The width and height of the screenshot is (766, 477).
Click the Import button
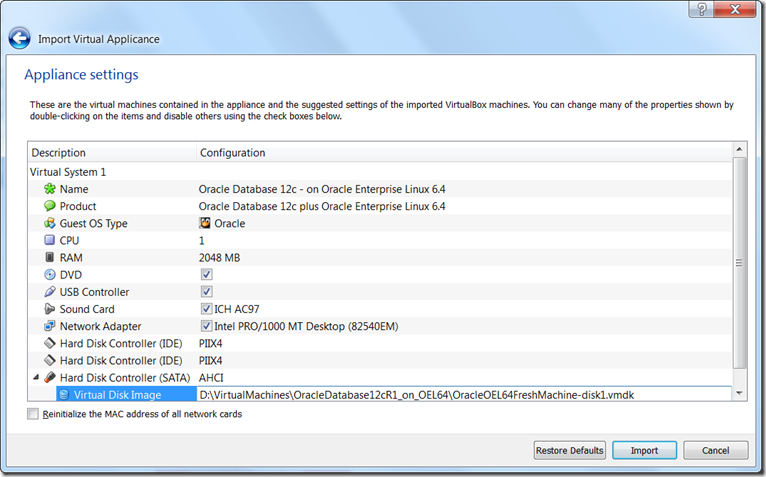644,450
